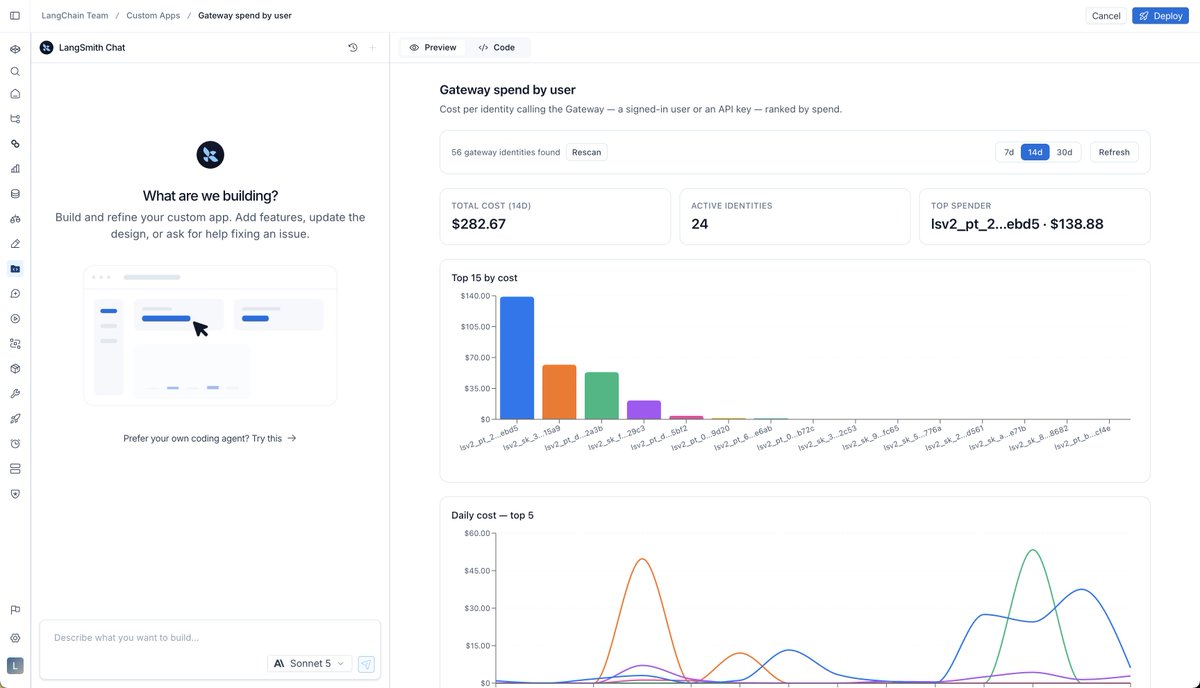1200x688 pixels.
Task: Open the bicycle icon in the sidebar
Action: (15, 219)
